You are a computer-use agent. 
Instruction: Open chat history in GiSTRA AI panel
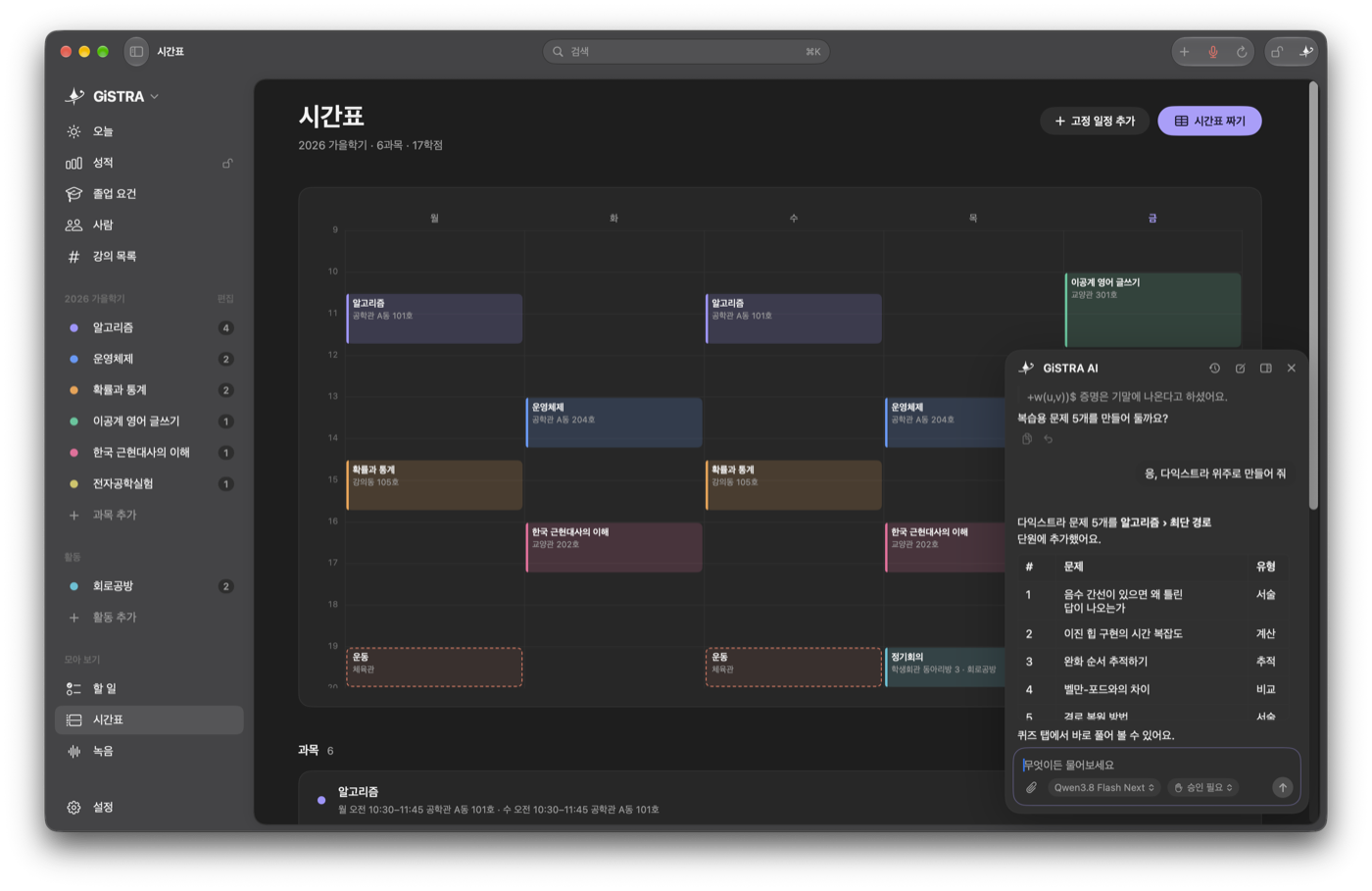pyautogui.click(x=1214, y=369)
